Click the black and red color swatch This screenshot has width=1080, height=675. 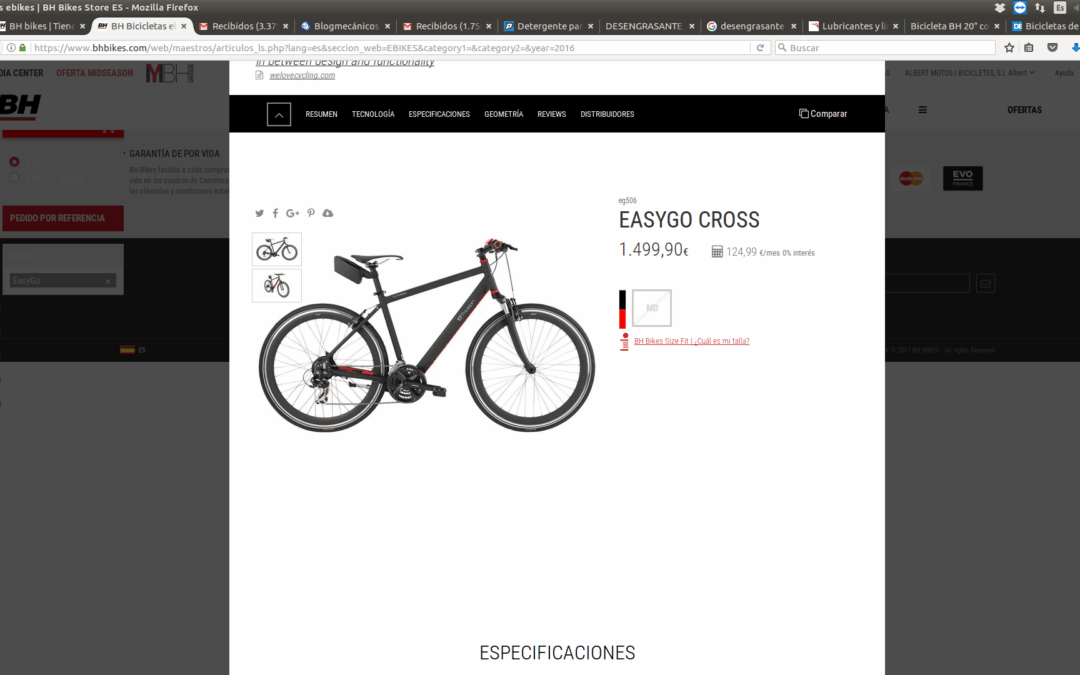623,309
